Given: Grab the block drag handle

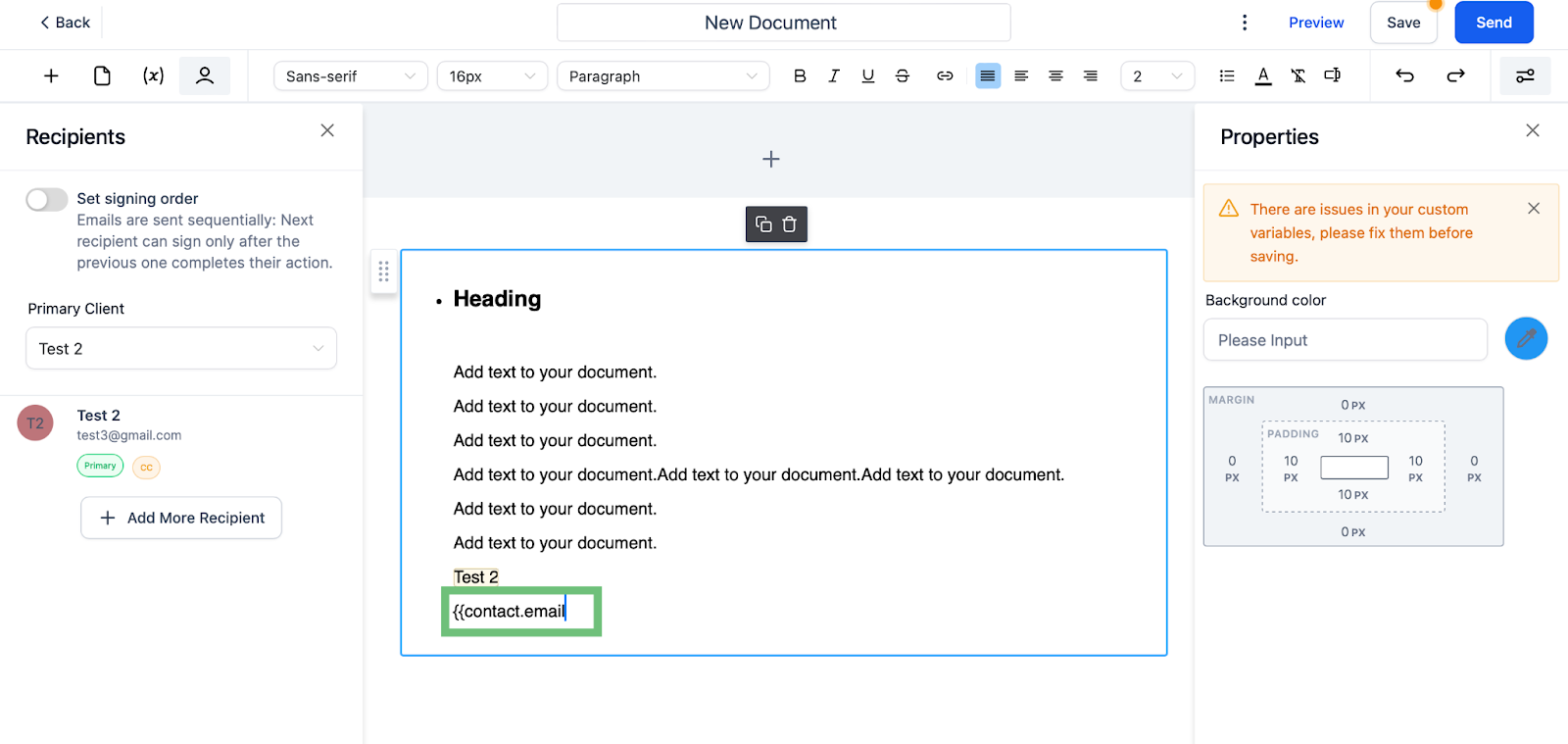Looking at the screenshot, I should (384, 272).
